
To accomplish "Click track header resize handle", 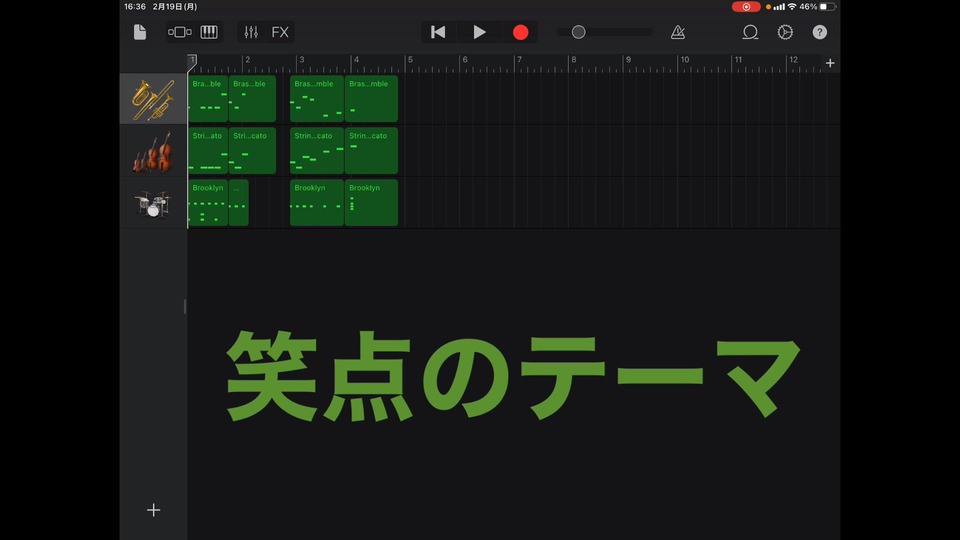I will coord(185,307).
